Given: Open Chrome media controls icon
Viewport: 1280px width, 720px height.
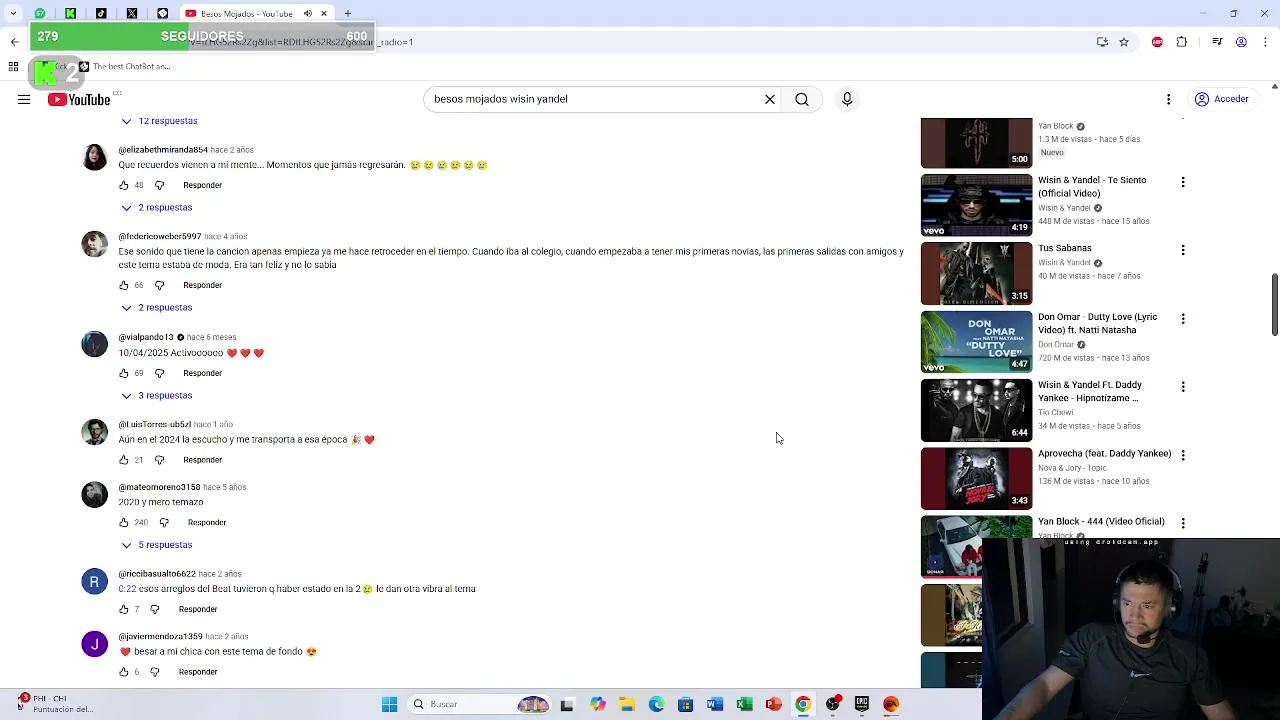Looking at the screenshot, I should click(1217, 42).
